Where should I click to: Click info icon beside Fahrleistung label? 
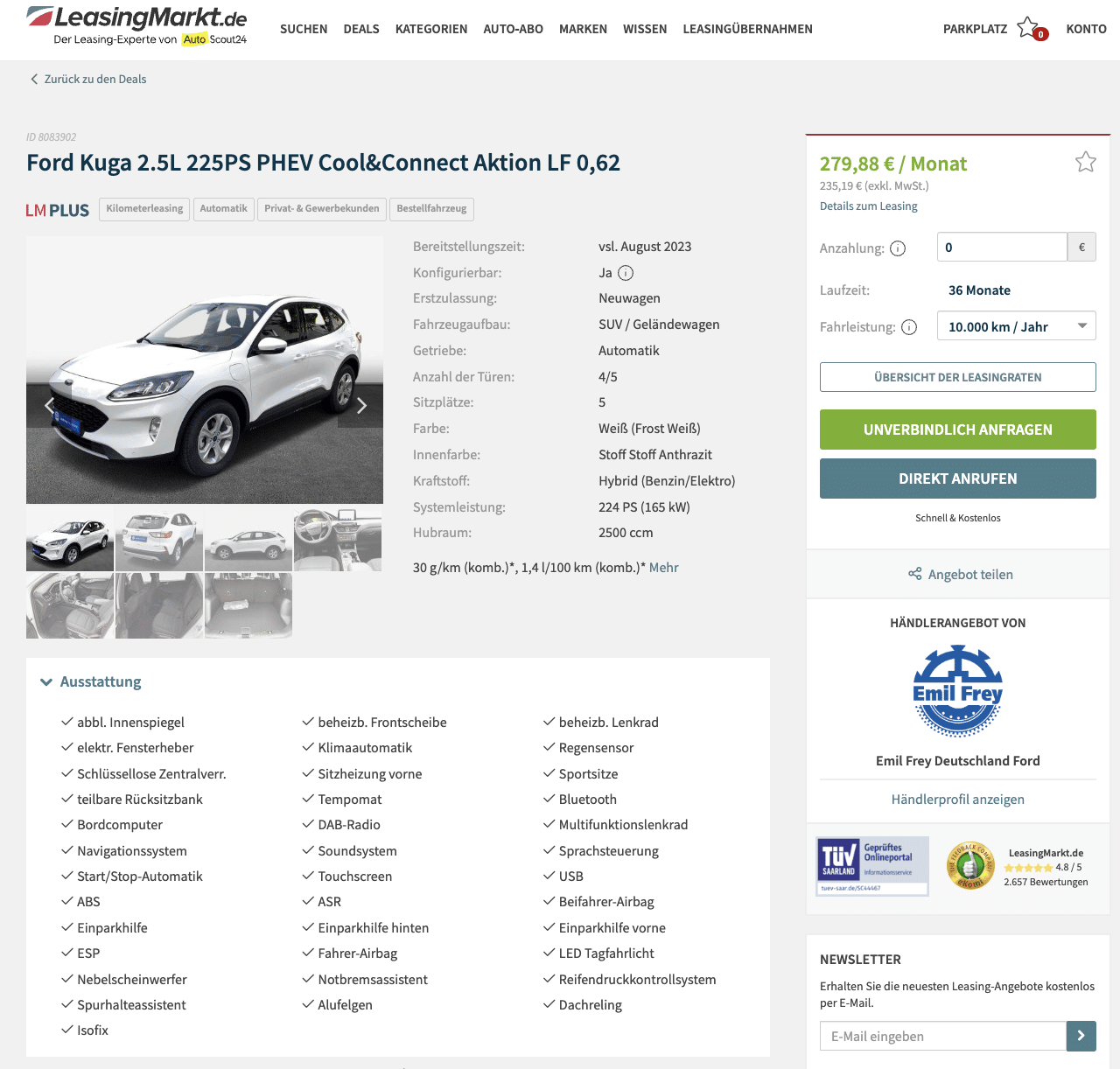coord(909,327)
